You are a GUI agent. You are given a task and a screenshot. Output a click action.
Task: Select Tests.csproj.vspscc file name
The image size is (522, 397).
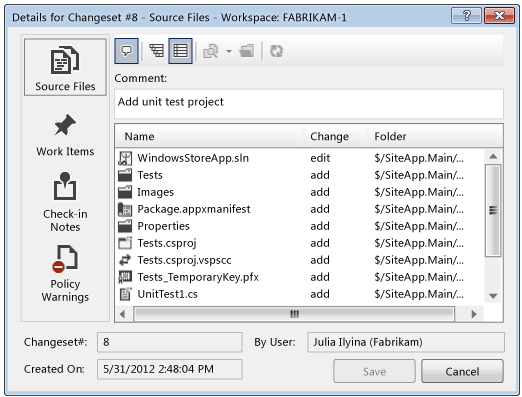click(184, 260)
